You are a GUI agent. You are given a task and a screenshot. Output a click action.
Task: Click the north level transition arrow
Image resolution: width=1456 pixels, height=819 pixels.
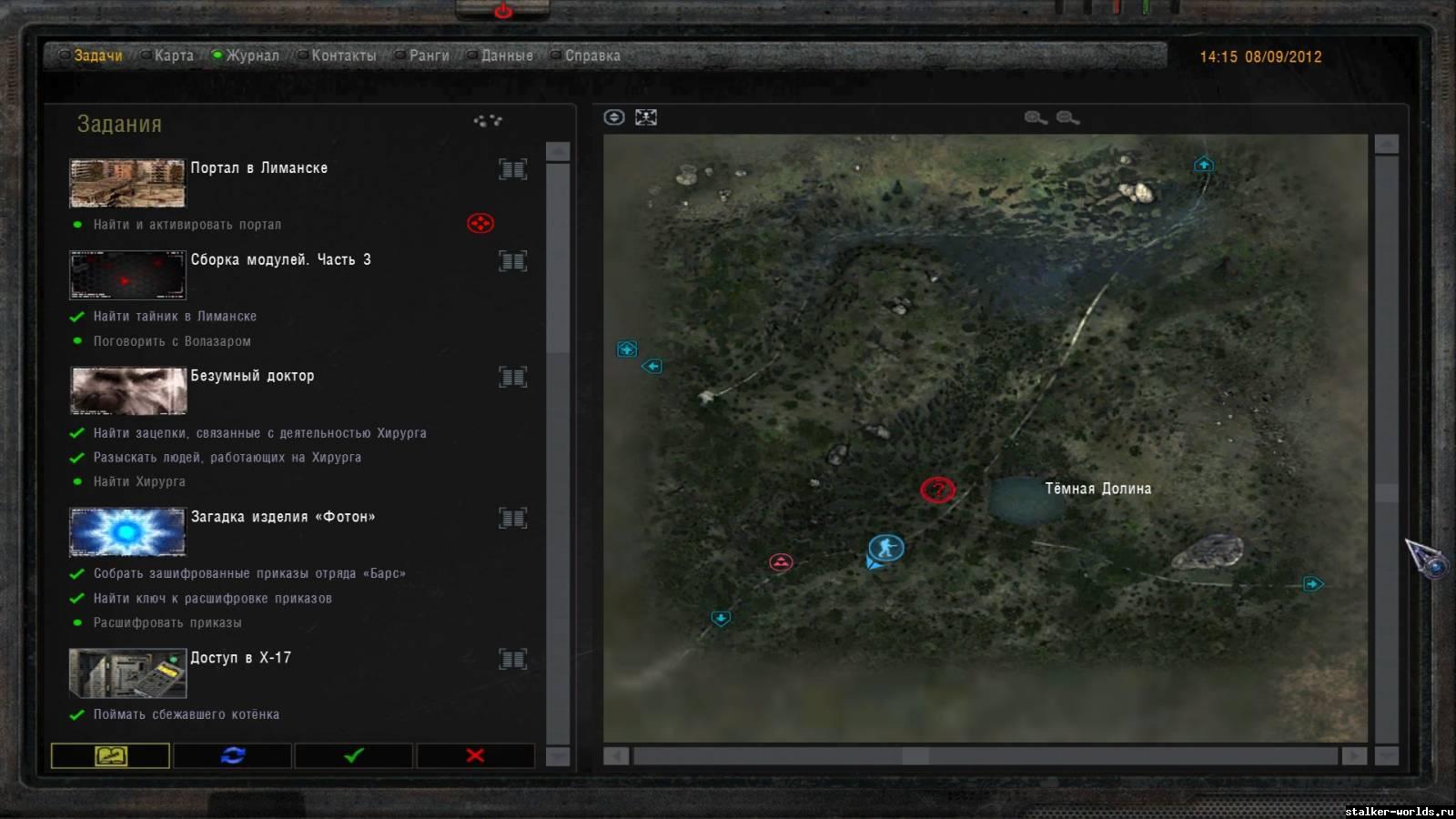pos(1204,165)
